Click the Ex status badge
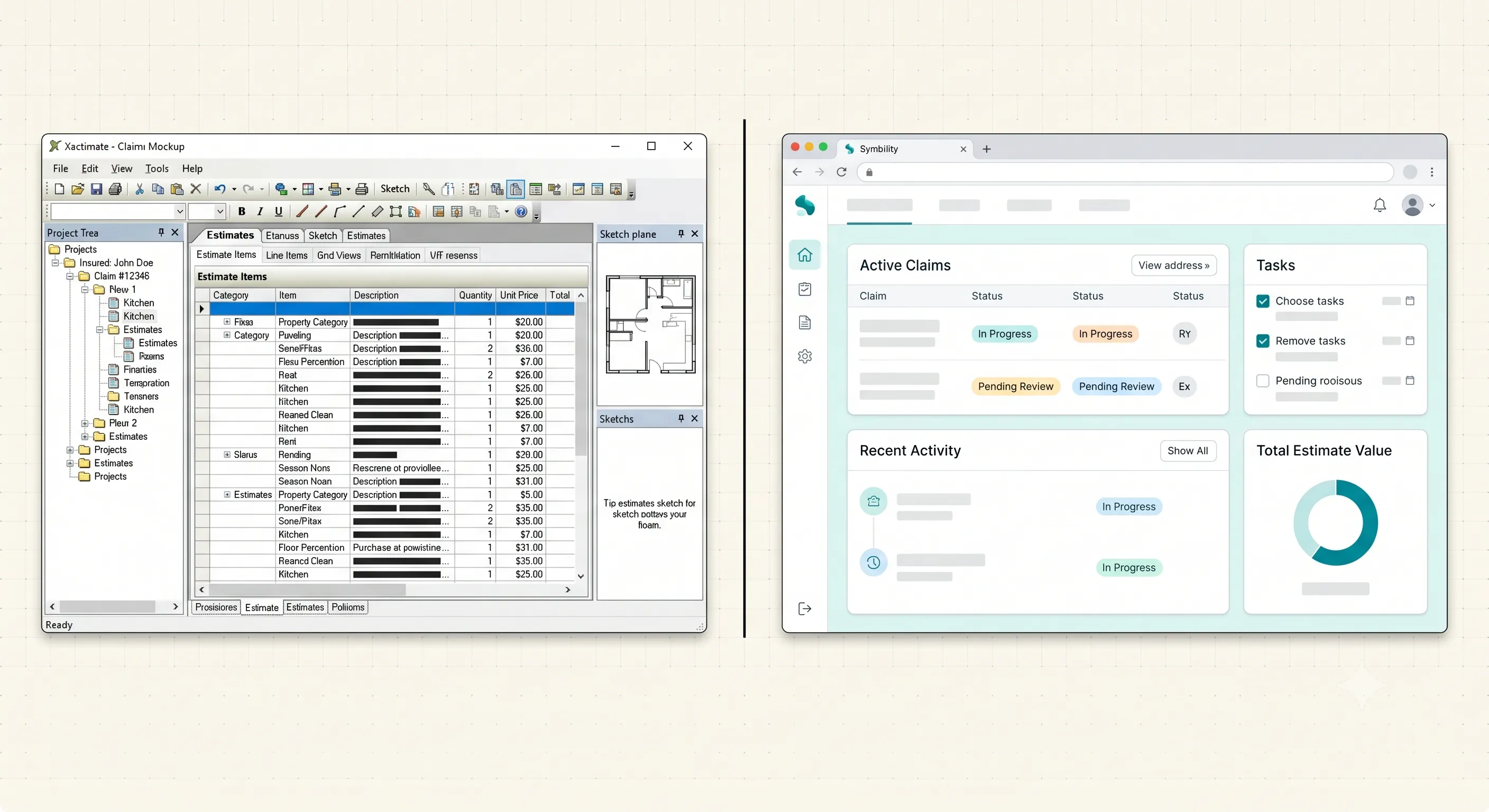The height and width of the screenshot is (812, 1489). (x=1184, y=386)
